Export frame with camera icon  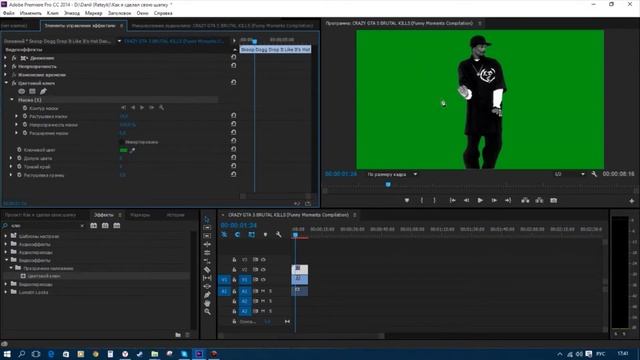[x=553, y=200]
